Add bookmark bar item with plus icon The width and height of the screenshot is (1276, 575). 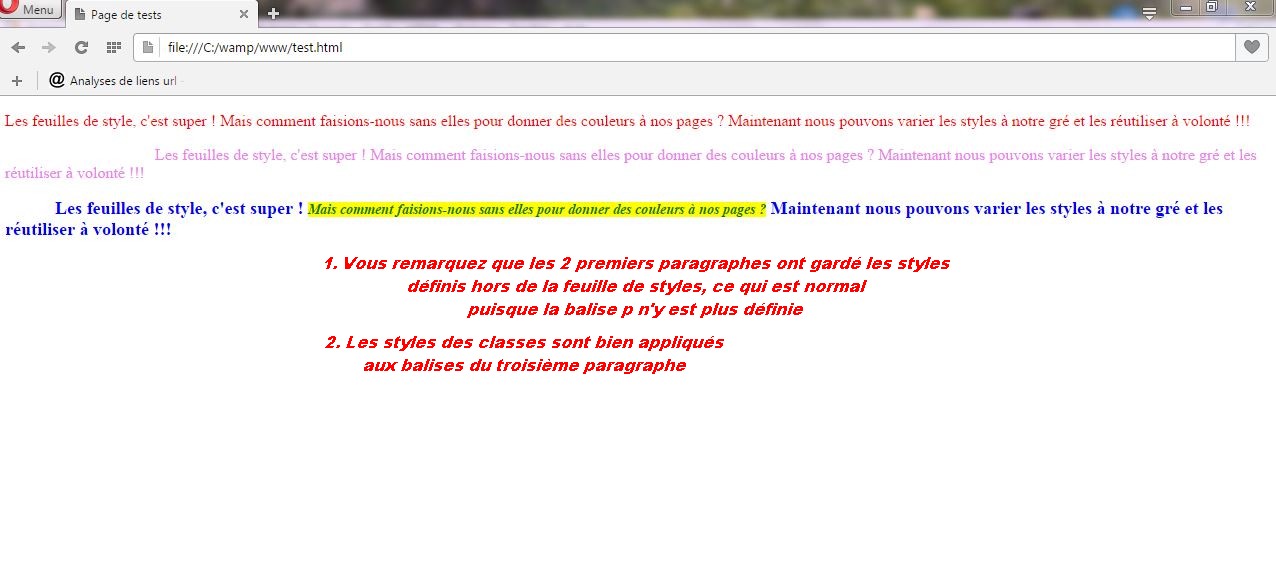[16, 80]
